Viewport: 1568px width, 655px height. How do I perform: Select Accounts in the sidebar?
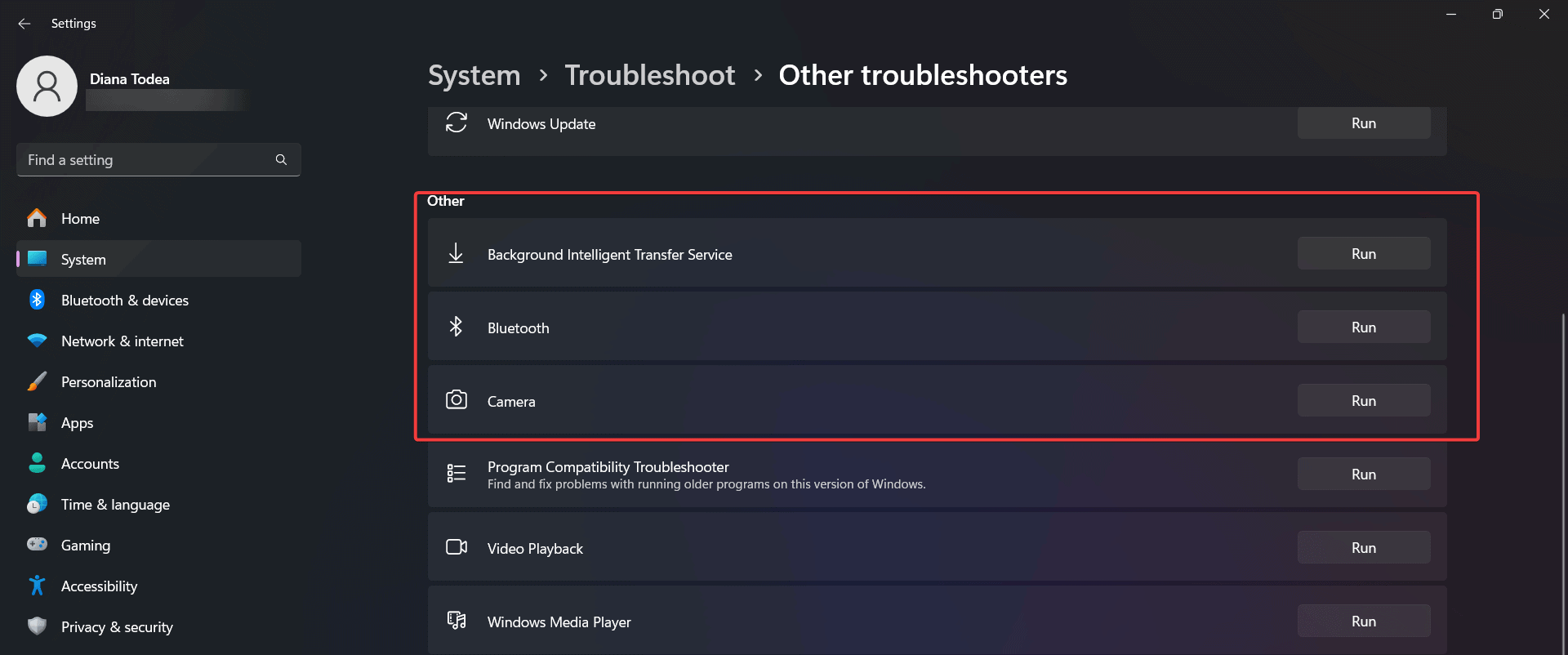pos(90,464)
